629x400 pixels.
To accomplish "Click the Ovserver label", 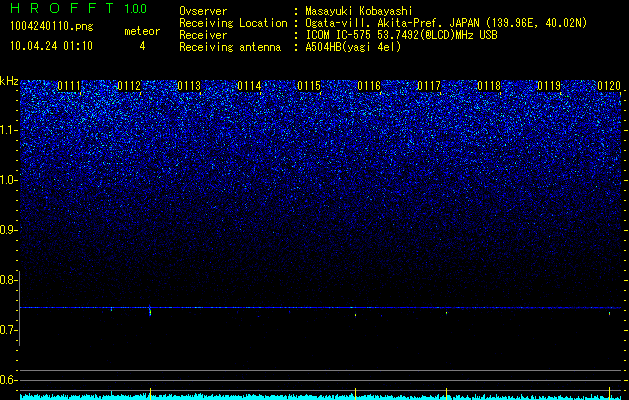I will click(203, 12).
